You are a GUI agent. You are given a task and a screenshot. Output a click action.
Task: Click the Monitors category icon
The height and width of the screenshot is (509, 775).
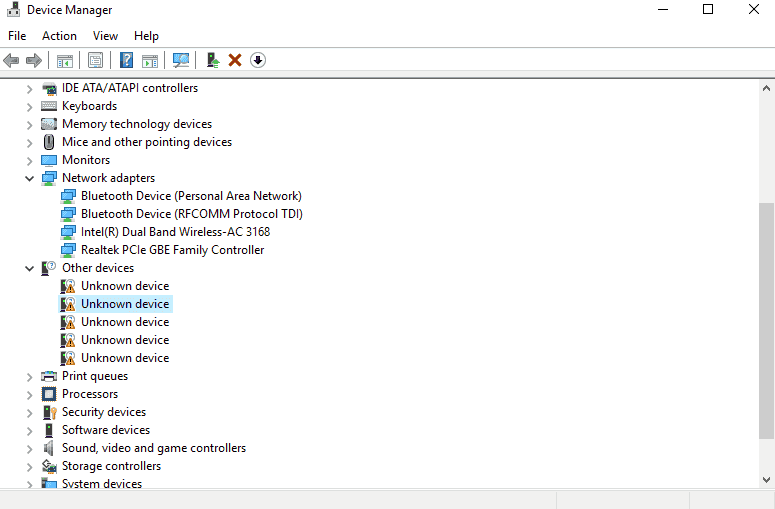tap(49, 160)
